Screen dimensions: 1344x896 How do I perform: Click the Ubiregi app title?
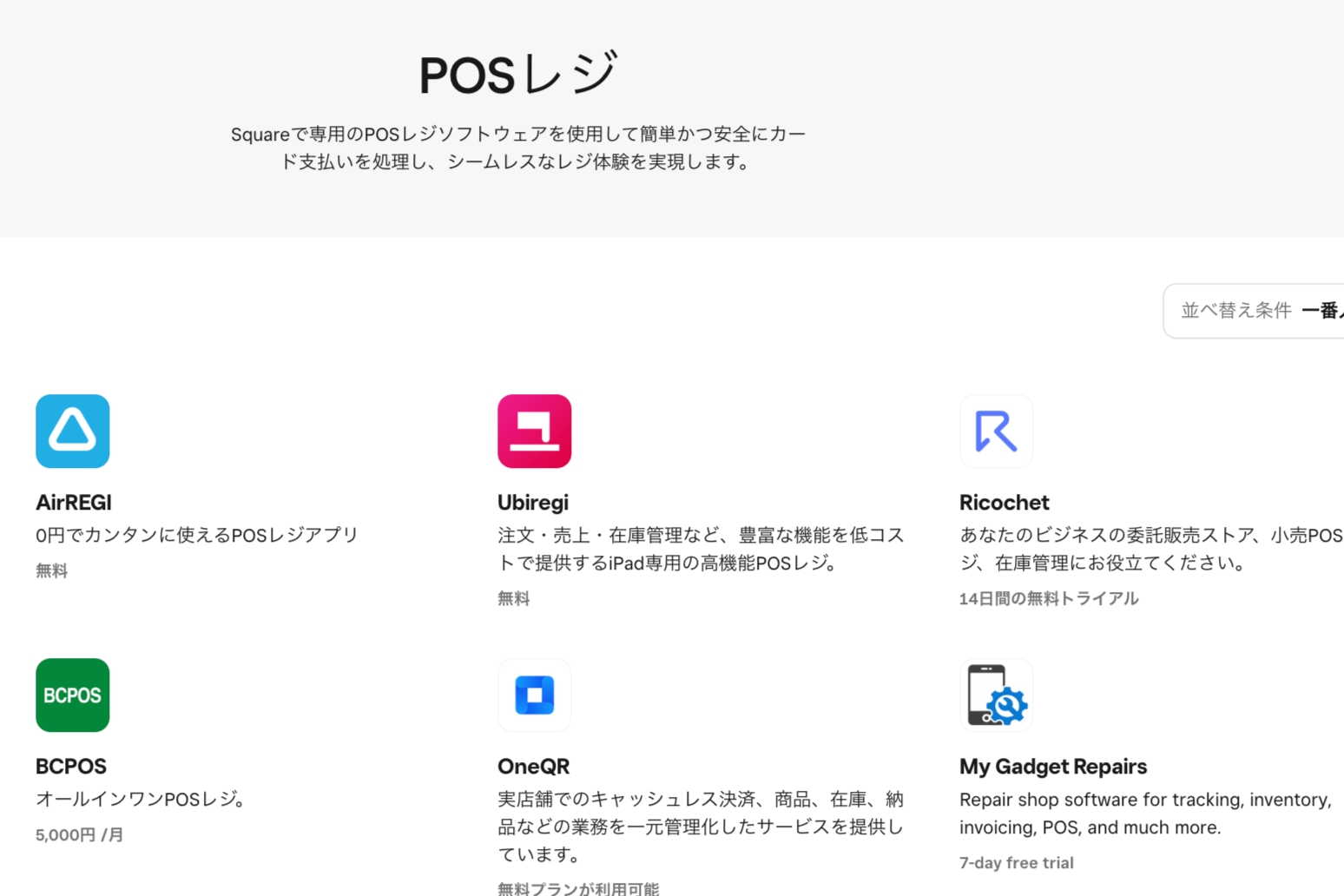coord(533,503)
